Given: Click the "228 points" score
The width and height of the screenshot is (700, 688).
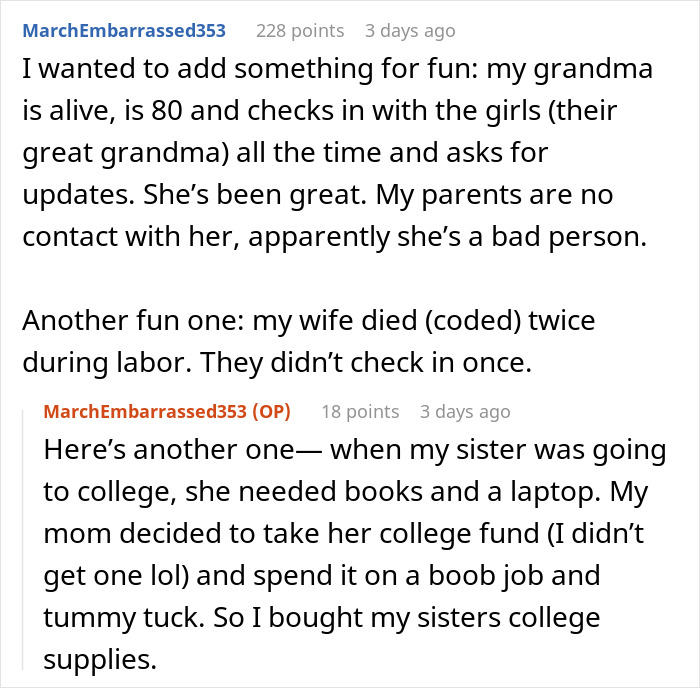Looking at the screenshot, I should click(x=298, y=30).
